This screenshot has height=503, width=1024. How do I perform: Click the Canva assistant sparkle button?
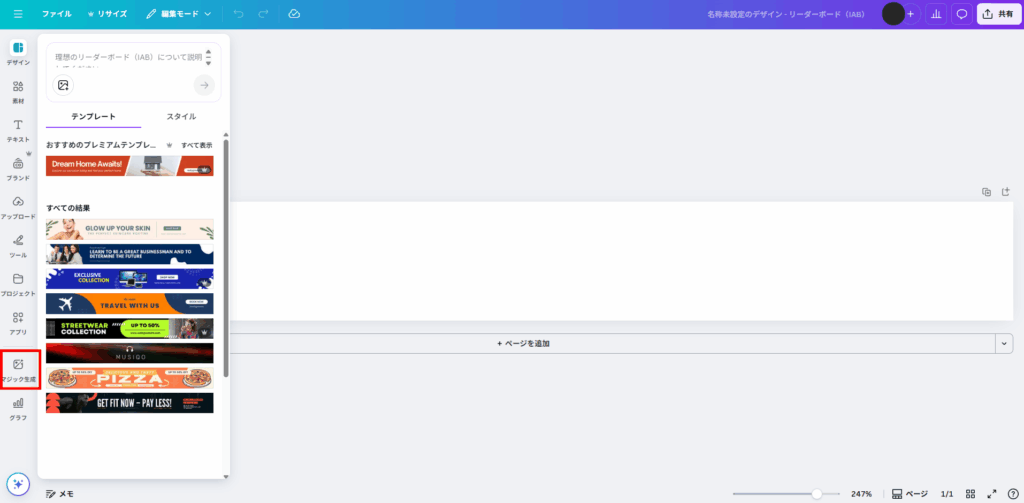click(17, 484)
